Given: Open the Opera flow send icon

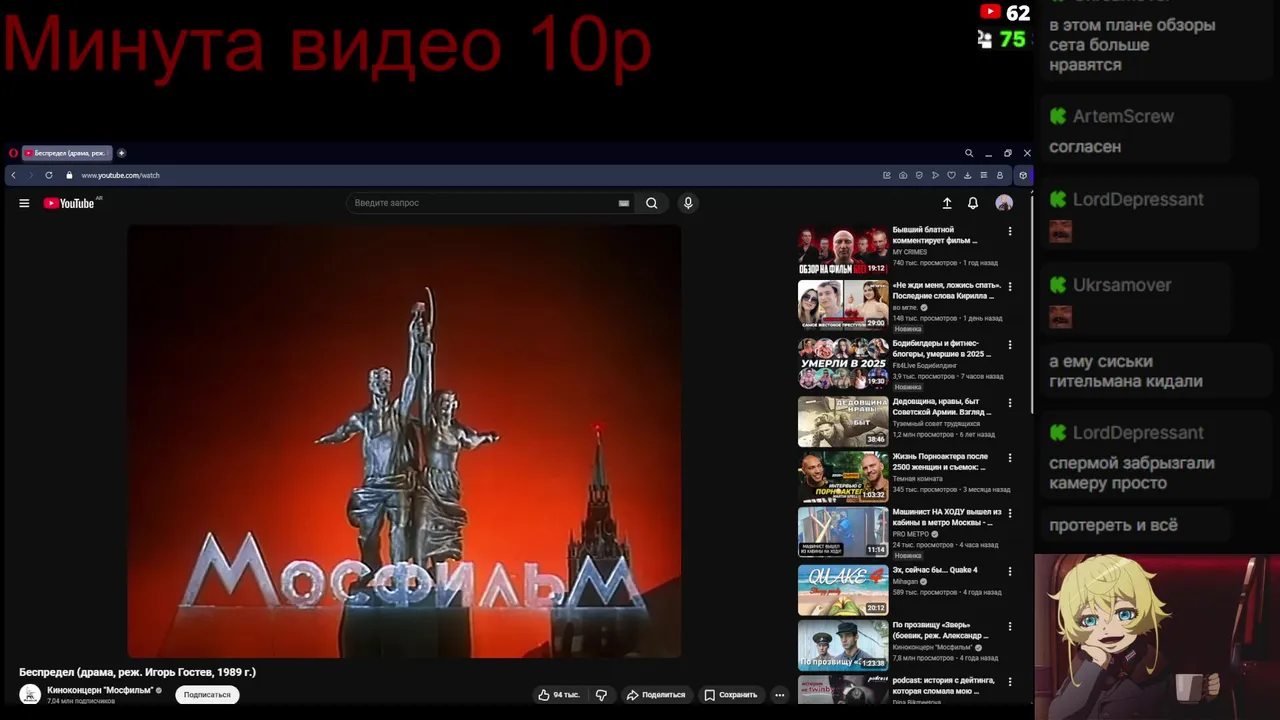Looking at the screenshot, I should point(935,175).
